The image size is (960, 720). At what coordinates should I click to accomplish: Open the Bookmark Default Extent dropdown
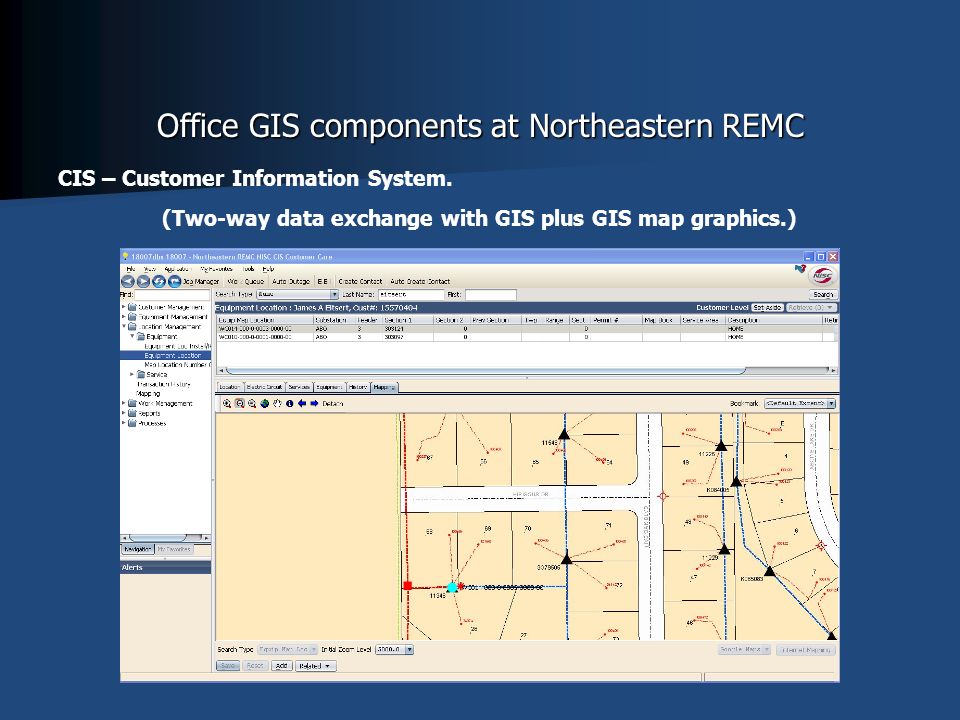[x=800, y=403]
